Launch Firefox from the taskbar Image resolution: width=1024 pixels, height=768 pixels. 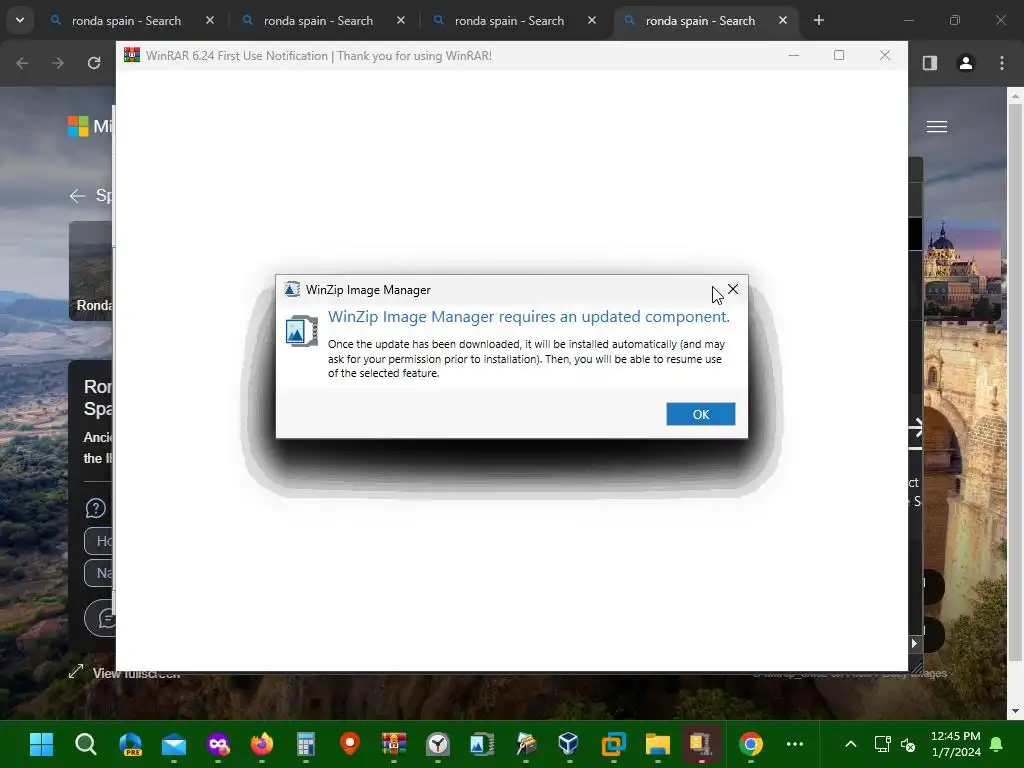point(262,744)
